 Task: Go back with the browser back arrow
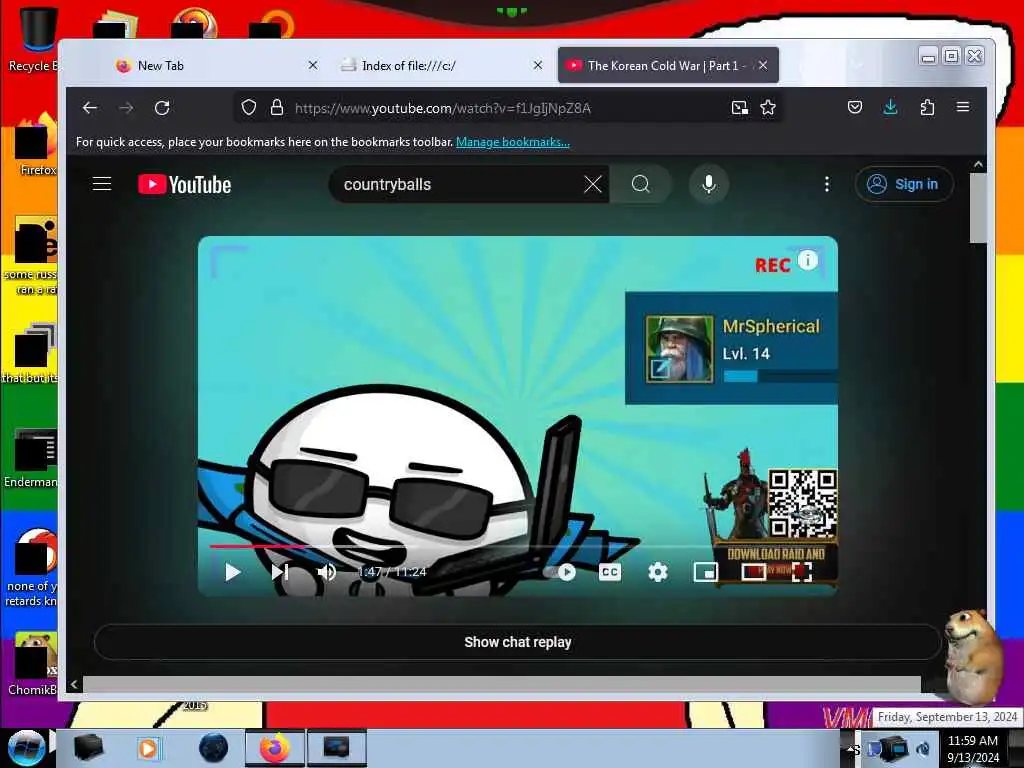point(90,108)
